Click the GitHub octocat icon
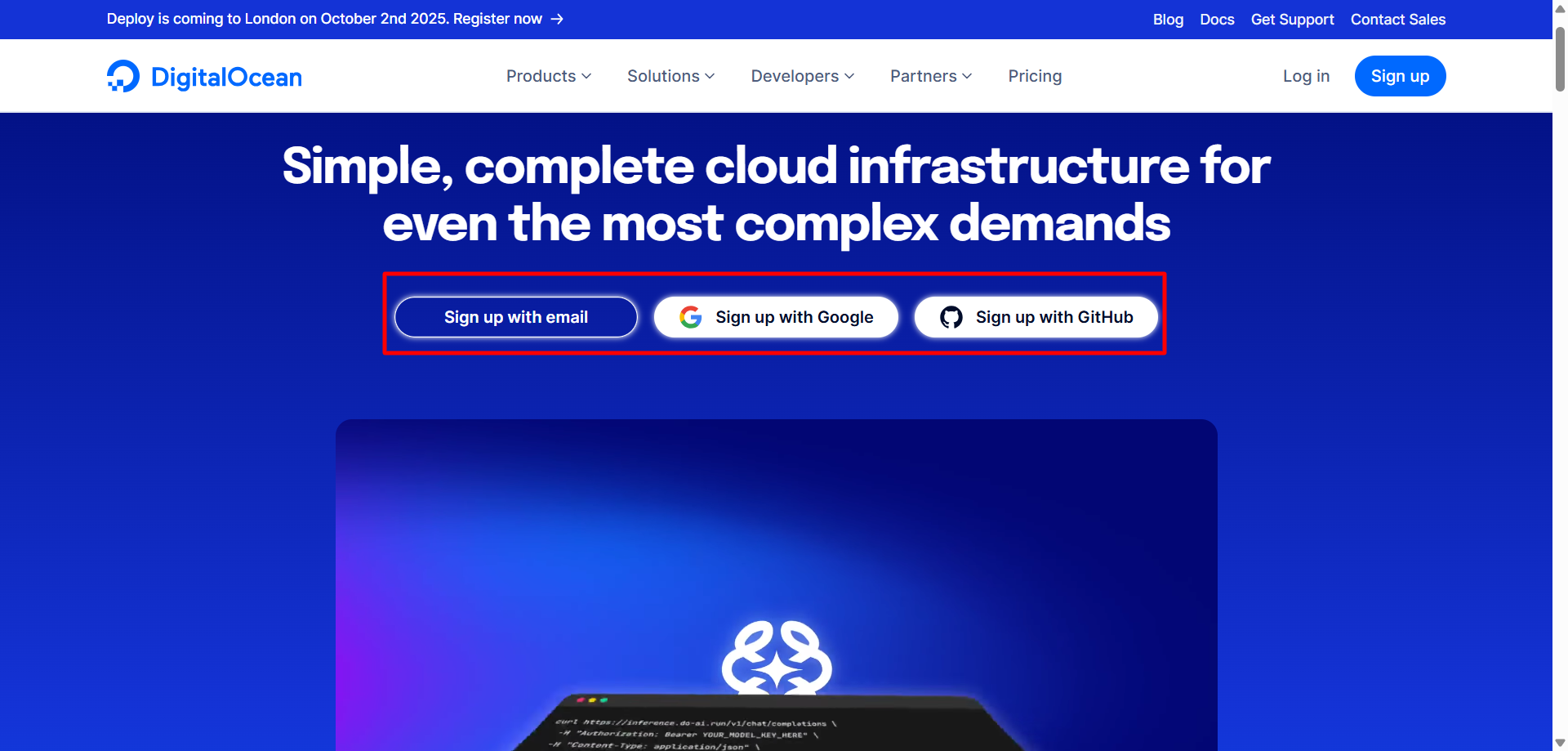 click(951, 317)
